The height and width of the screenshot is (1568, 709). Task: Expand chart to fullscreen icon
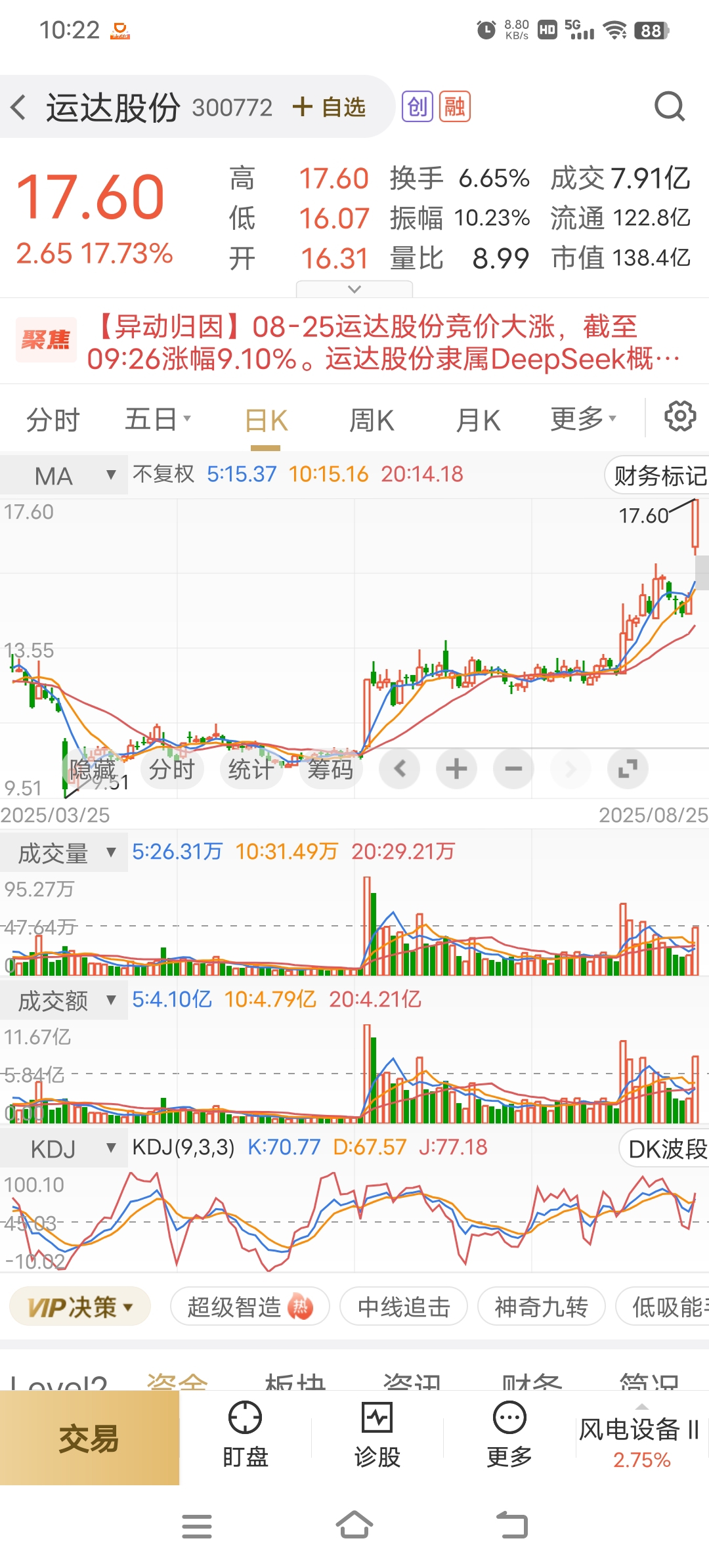(x=628, y=768)
